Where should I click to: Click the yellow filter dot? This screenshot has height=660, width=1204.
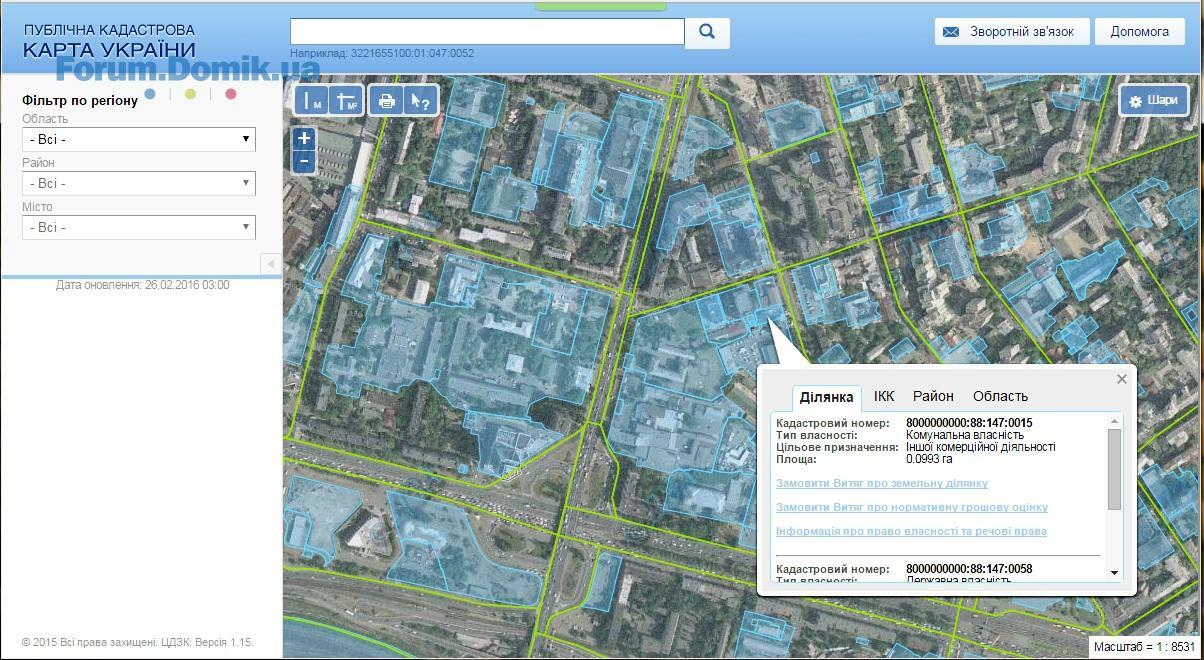pyautogui.click(x=190, y=94)
